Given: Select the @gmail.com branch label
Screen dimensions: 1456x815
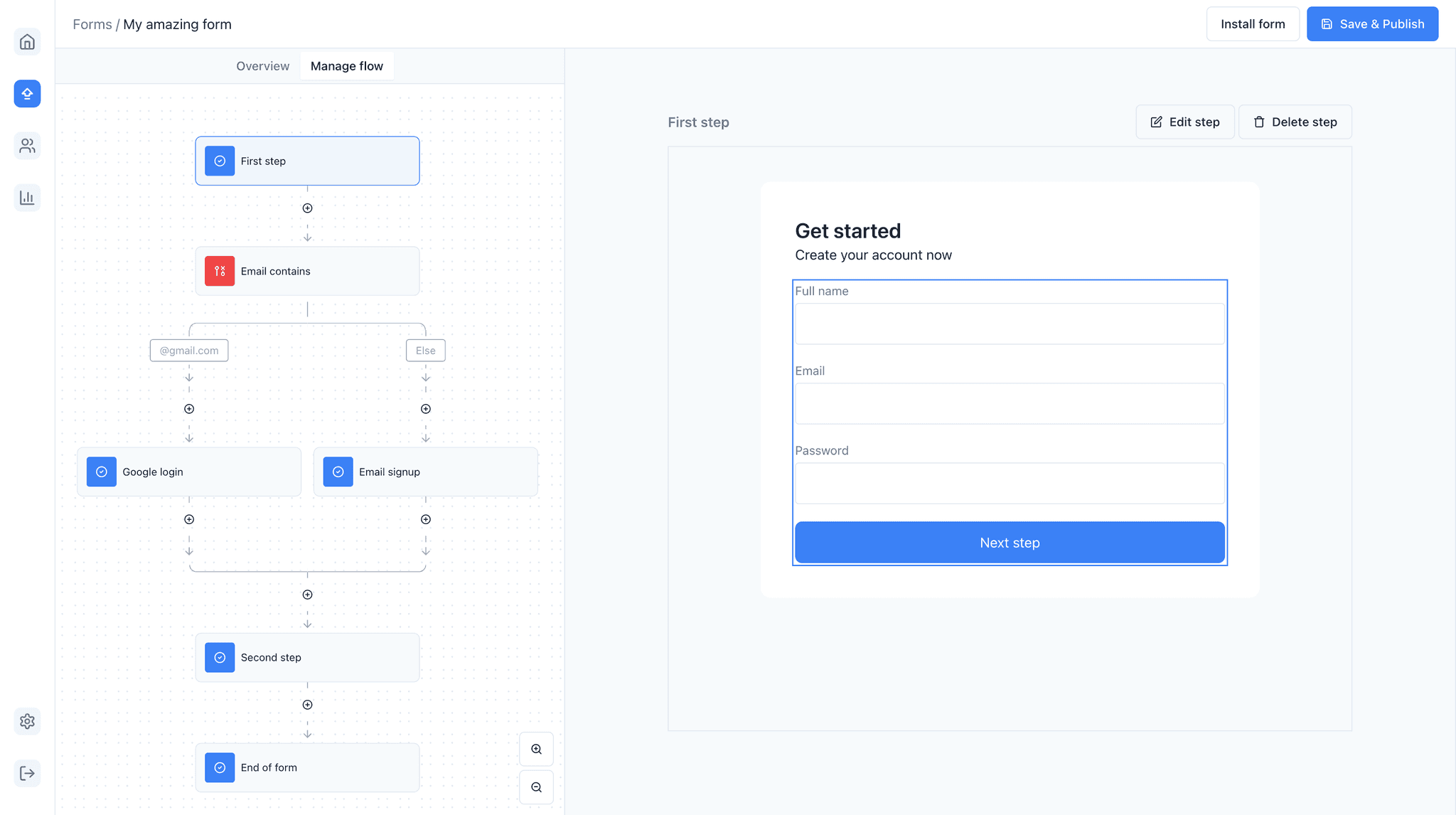Looking at the screenshot, I should click(188, 350).
